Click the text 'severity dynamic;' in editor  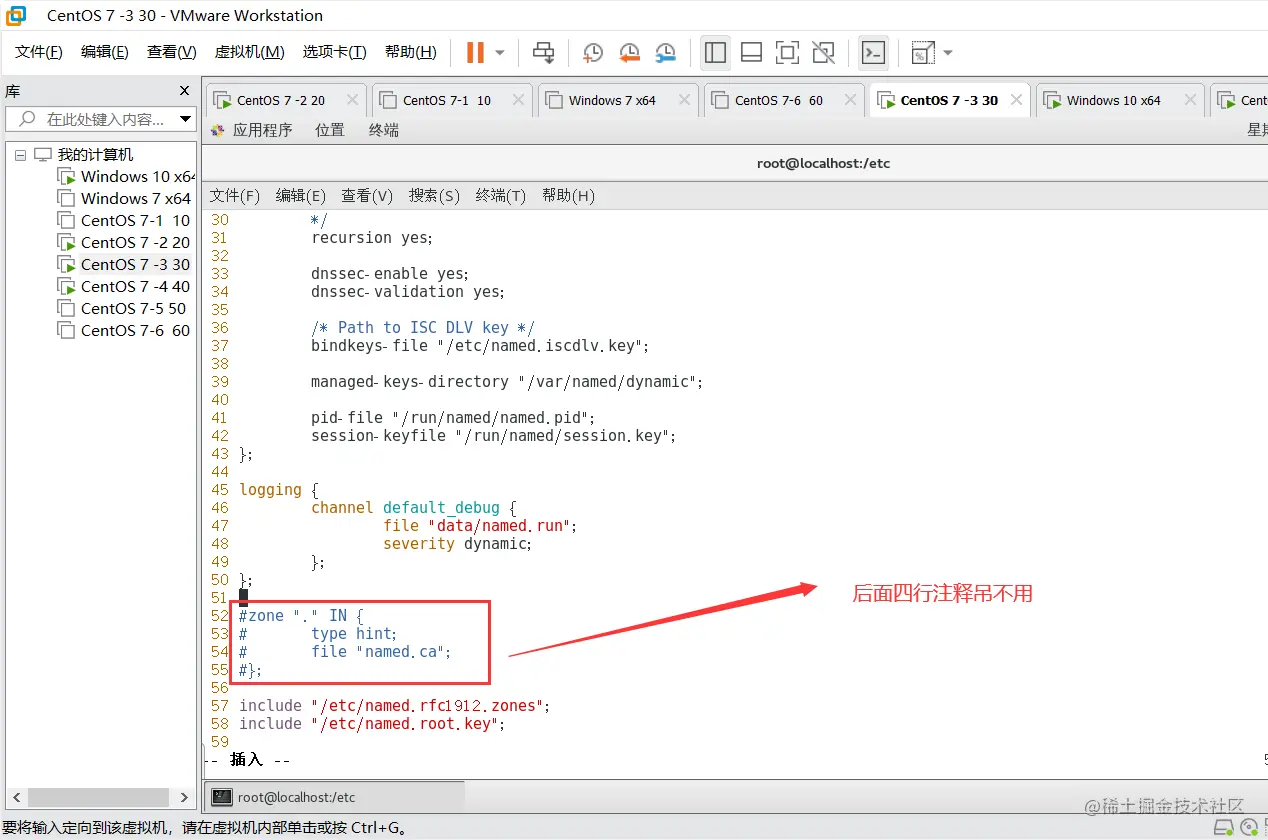(x=457, y=544)
